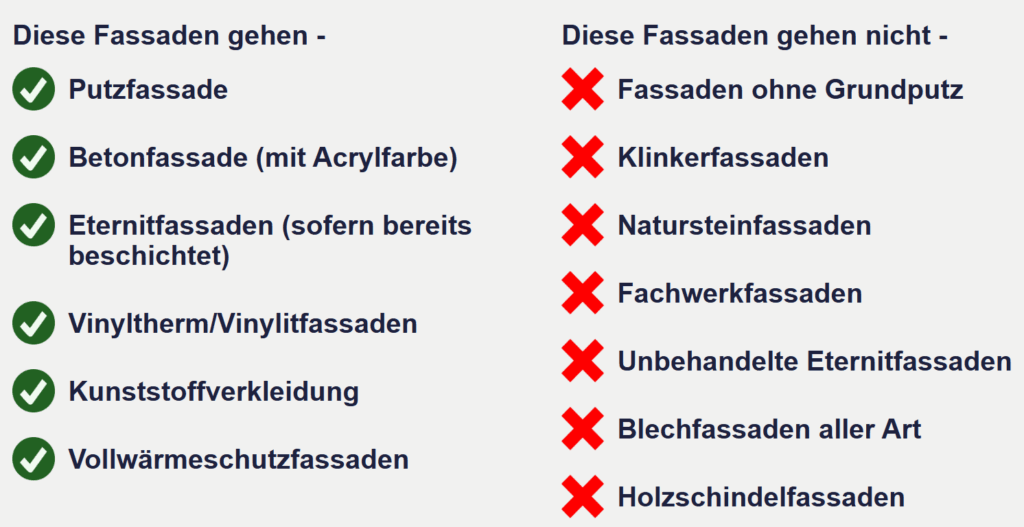Click the red cross next to Klinkerfassaden
The image size is (1024, 527).
(582, 158)
